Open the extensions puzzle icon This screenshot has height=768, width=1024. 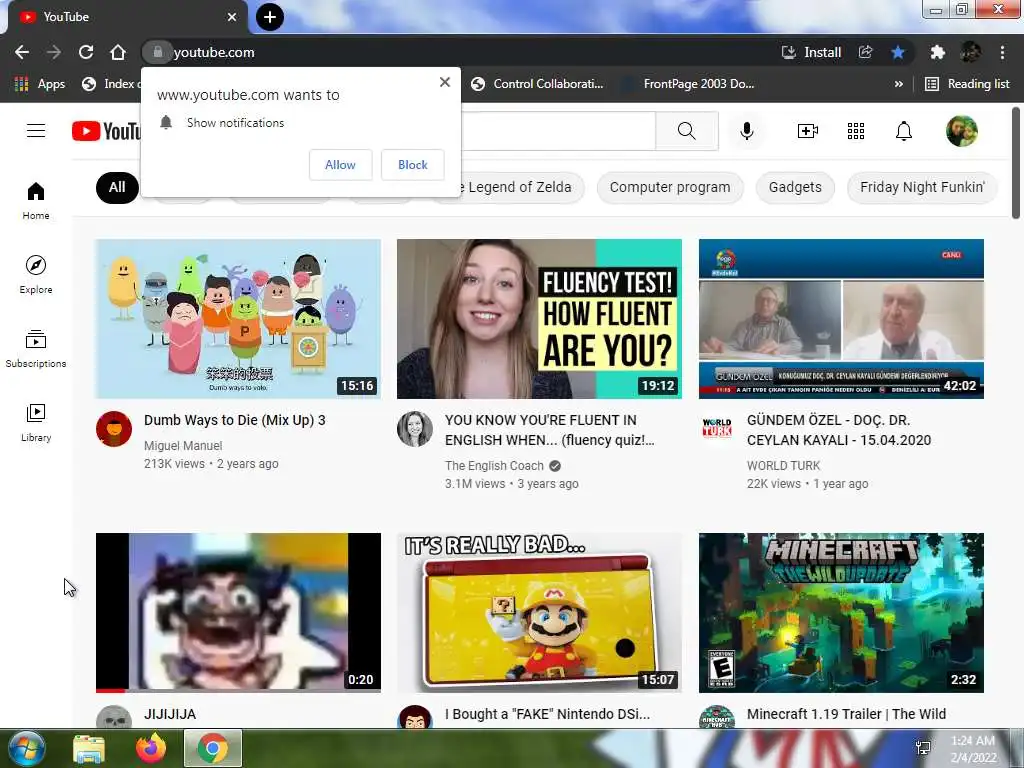click(x=937, y=52)
